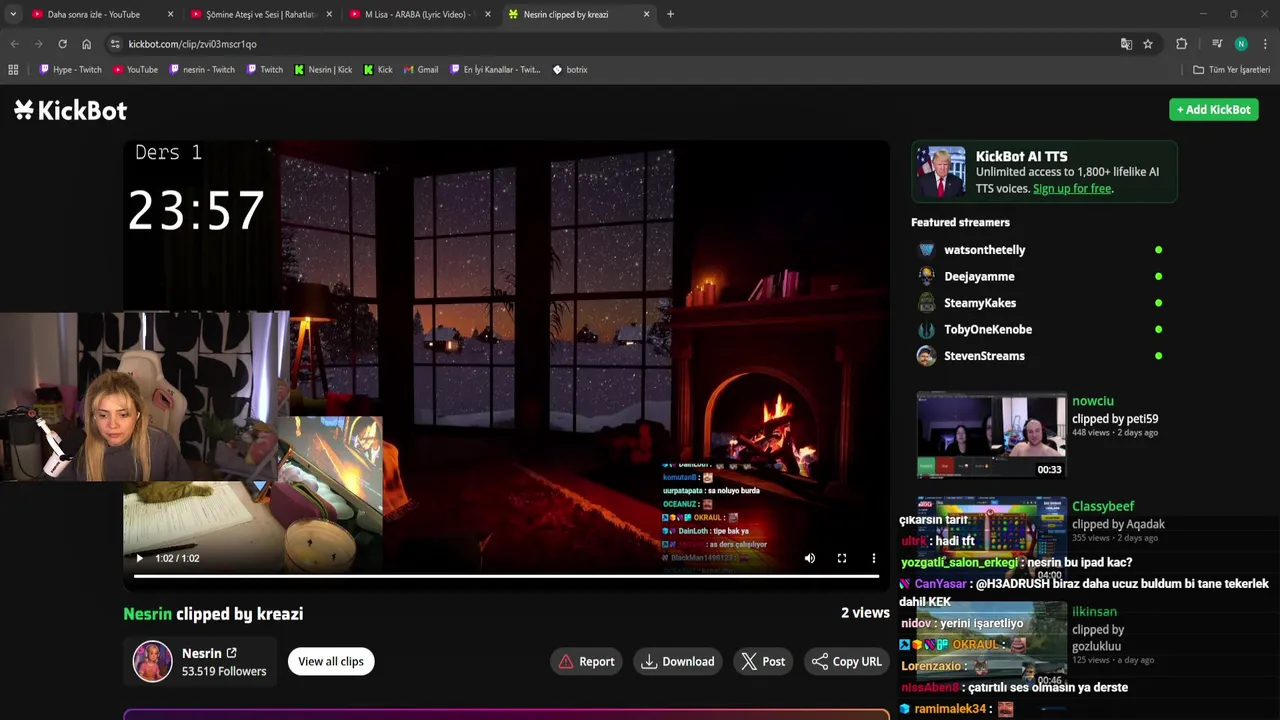The image size is (1280, 720).
Task: Open a new browser tab
Action: (x=670, y=14)
